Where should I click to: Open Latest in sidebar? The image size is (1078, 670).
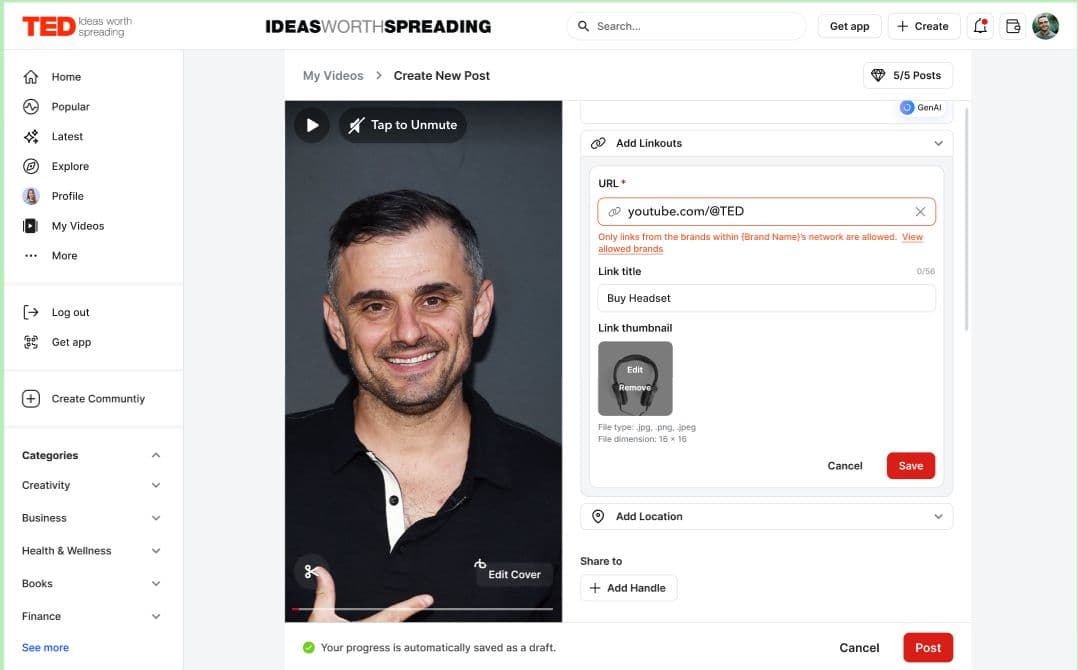[67, 136]
